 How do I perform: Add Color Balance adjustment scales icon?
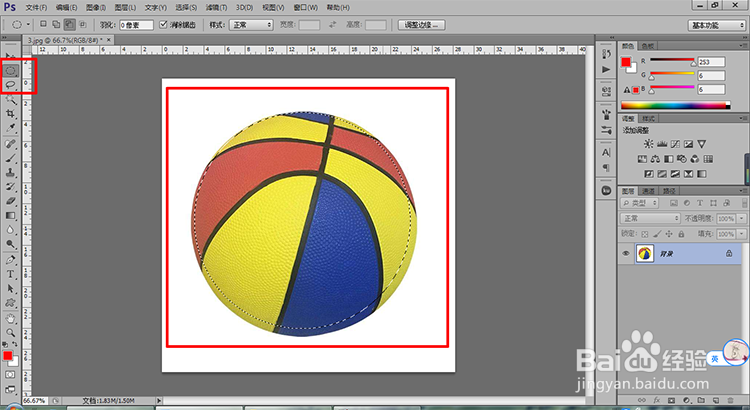point(655,159)
